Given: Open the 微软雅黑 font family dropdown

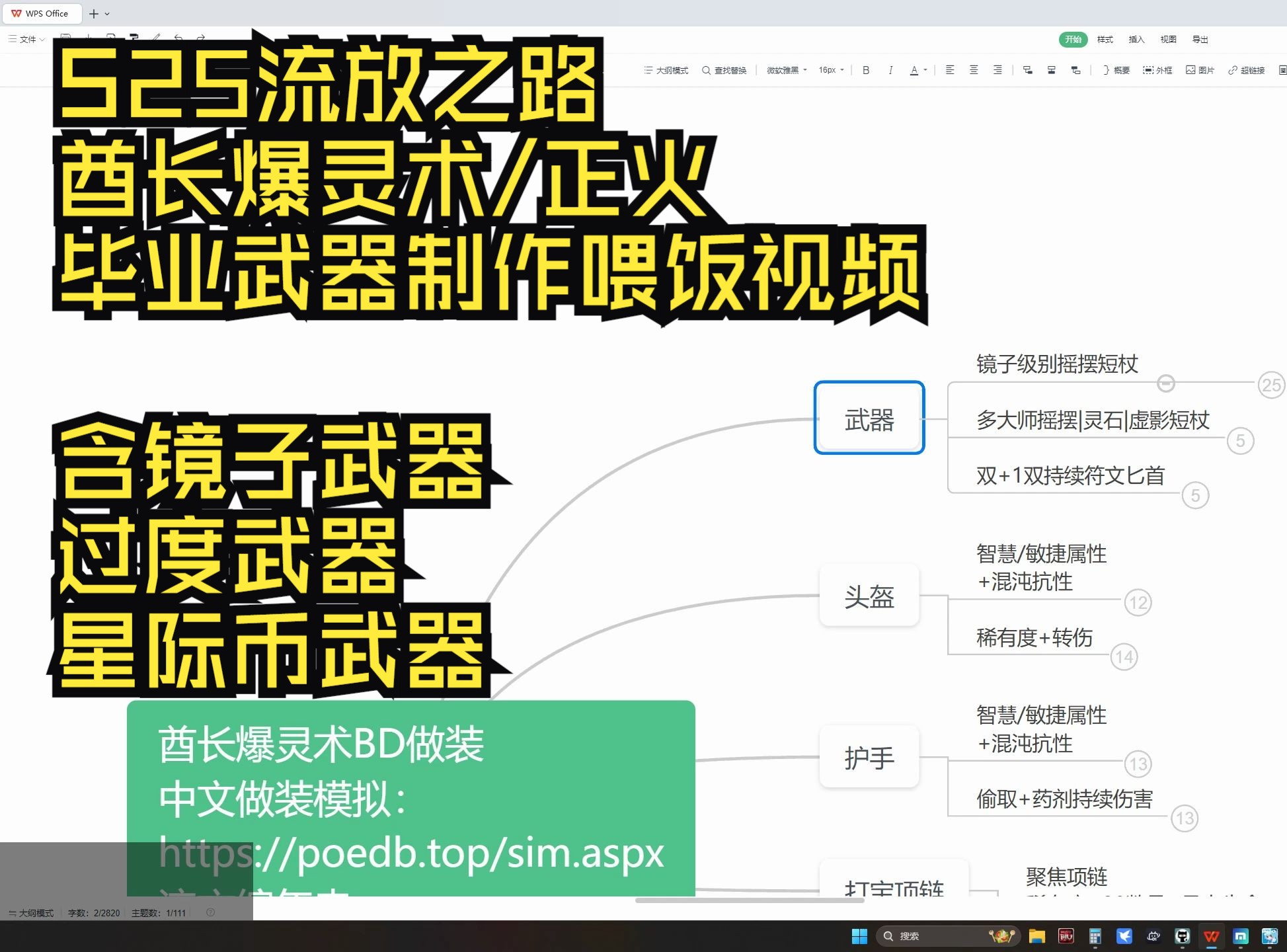Looking at the screenshot, I should [787, 70].
